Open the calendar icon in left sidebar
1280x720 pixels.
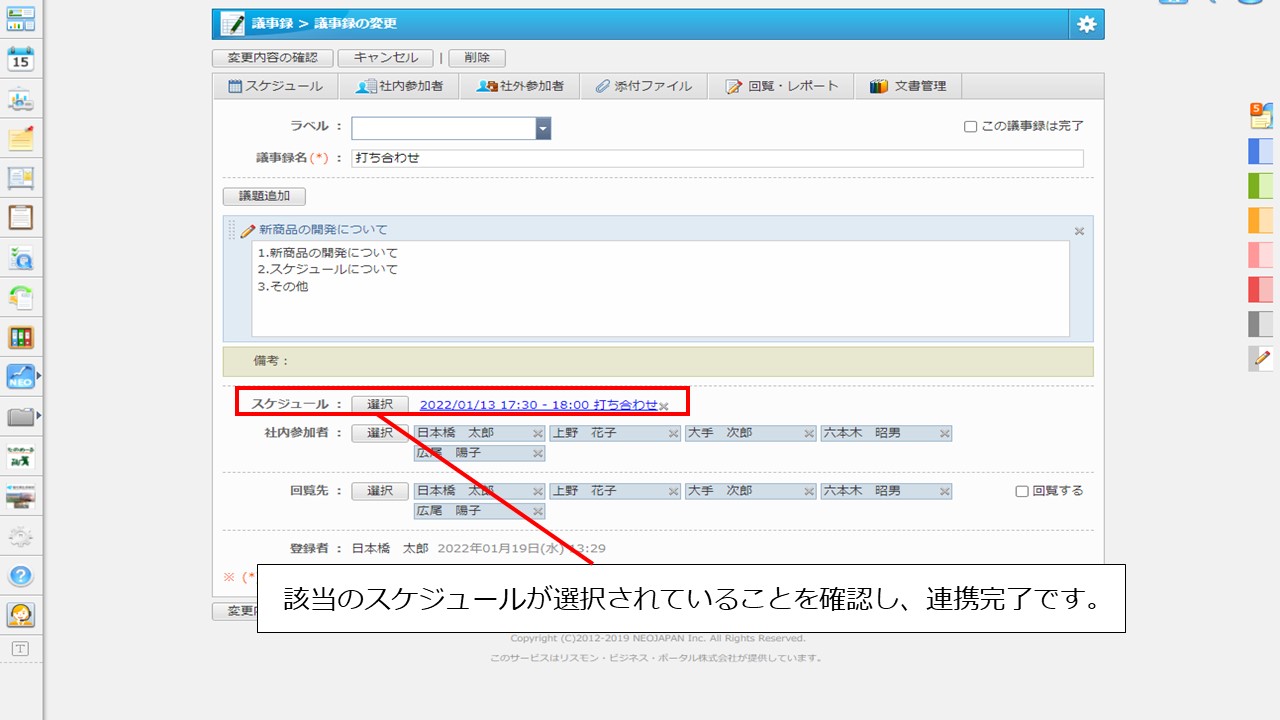[x=21, y=58]
